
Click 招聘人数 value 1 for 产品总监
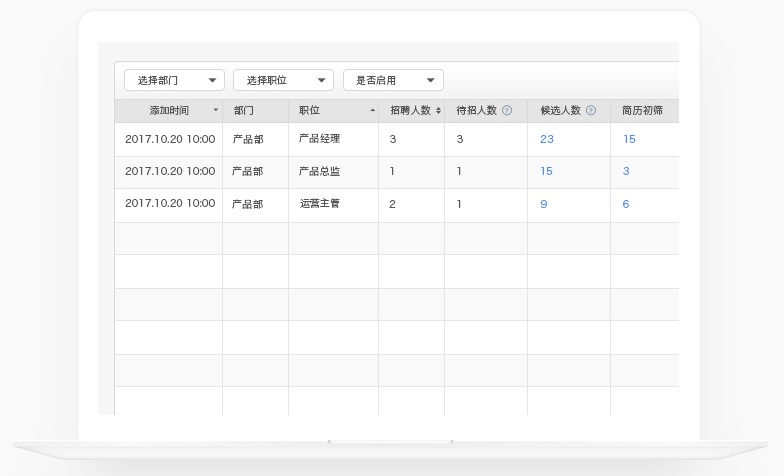[392, 171]
